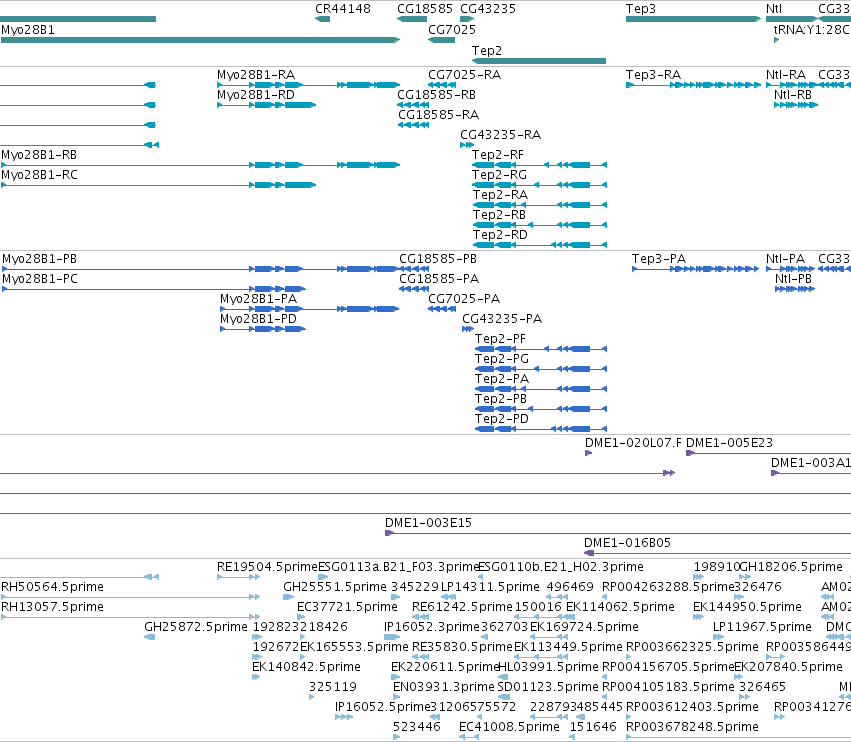Click protein Ntl-PB
The image size is (851, 742).
coord(795,289)
